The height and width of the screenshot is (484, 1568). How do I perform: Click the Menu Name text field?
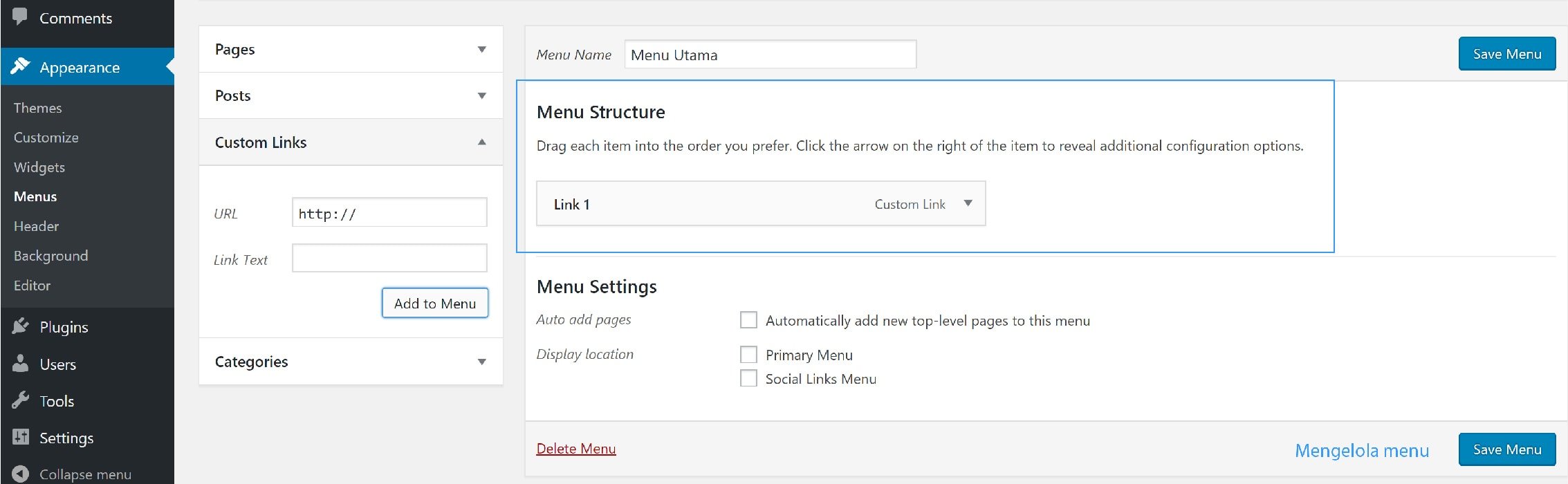(x=771, y=54)
